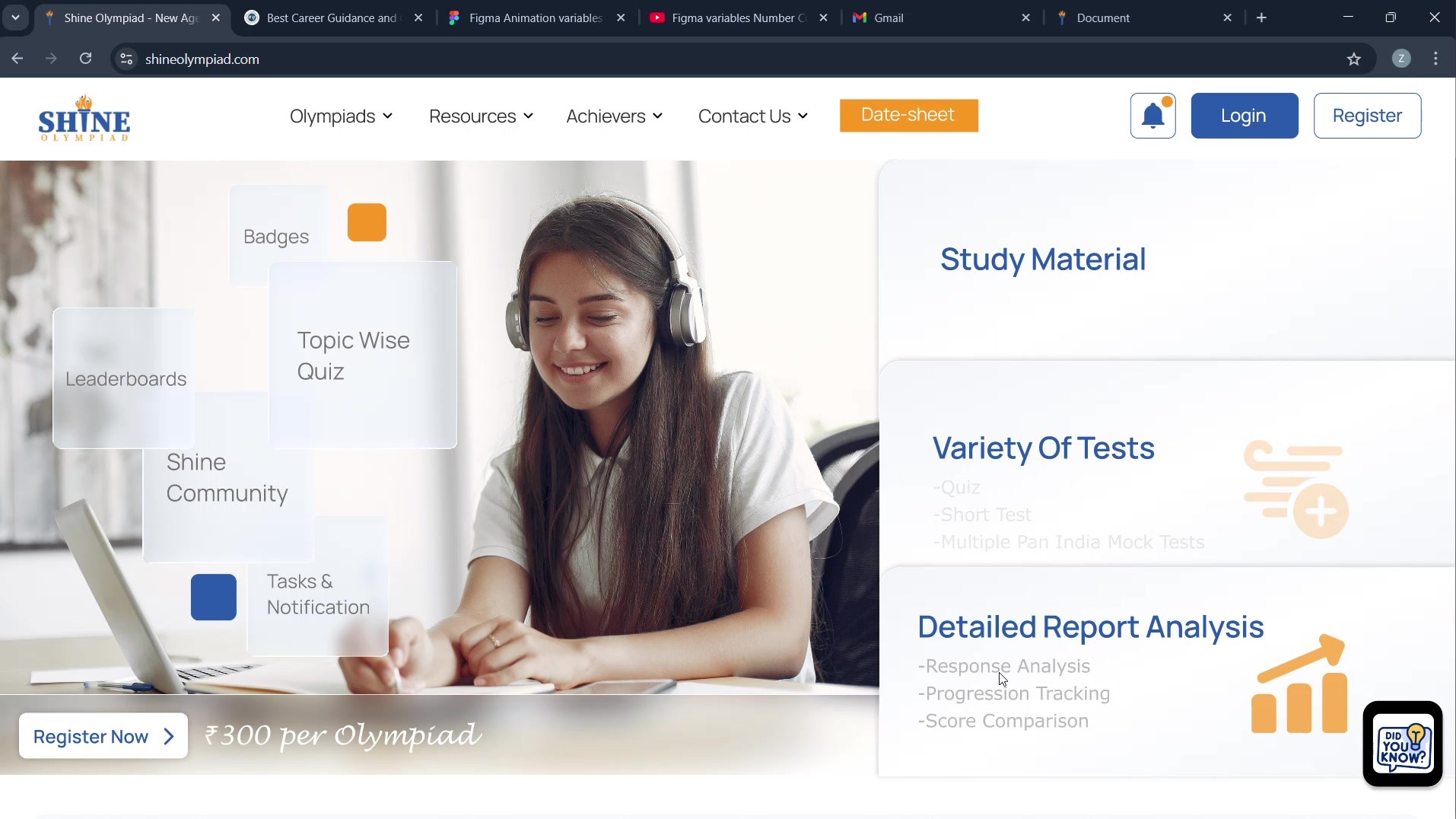The image size is (1456, 819).
Task: Click the Variety Of Tests heading
Action: pyautogui.click(x=1043, y=448)
